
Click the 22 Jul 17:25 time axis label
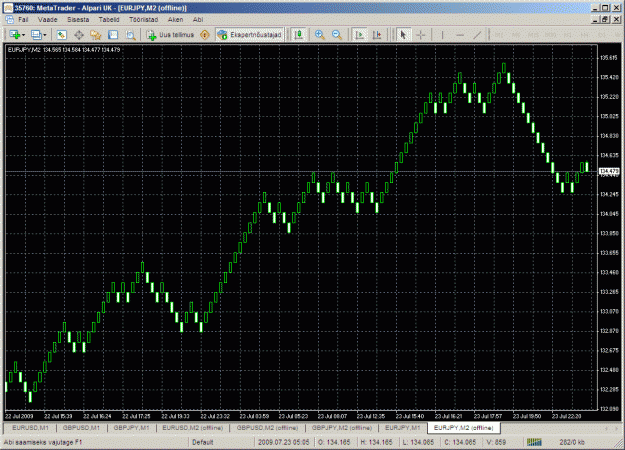[136, 416]
